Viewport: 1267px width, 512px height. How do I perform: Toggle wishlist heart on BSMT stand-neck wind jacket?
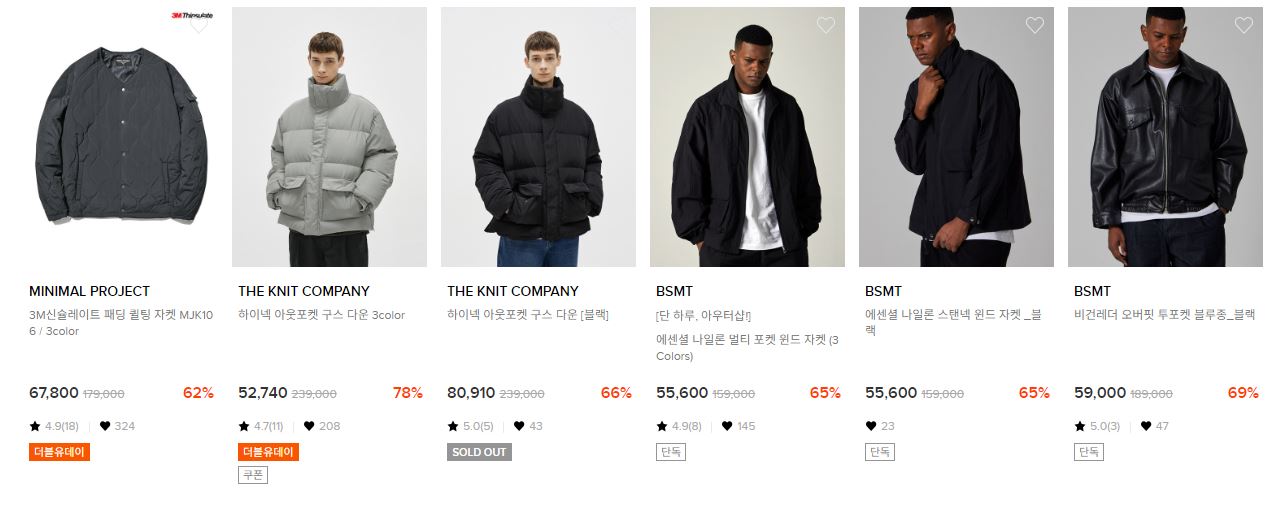tap(1034, 25)
